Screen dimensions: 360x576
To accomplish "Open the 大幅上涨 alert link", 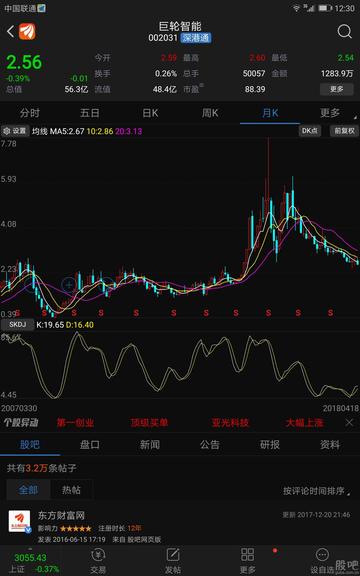I will [x=305, y=423].
